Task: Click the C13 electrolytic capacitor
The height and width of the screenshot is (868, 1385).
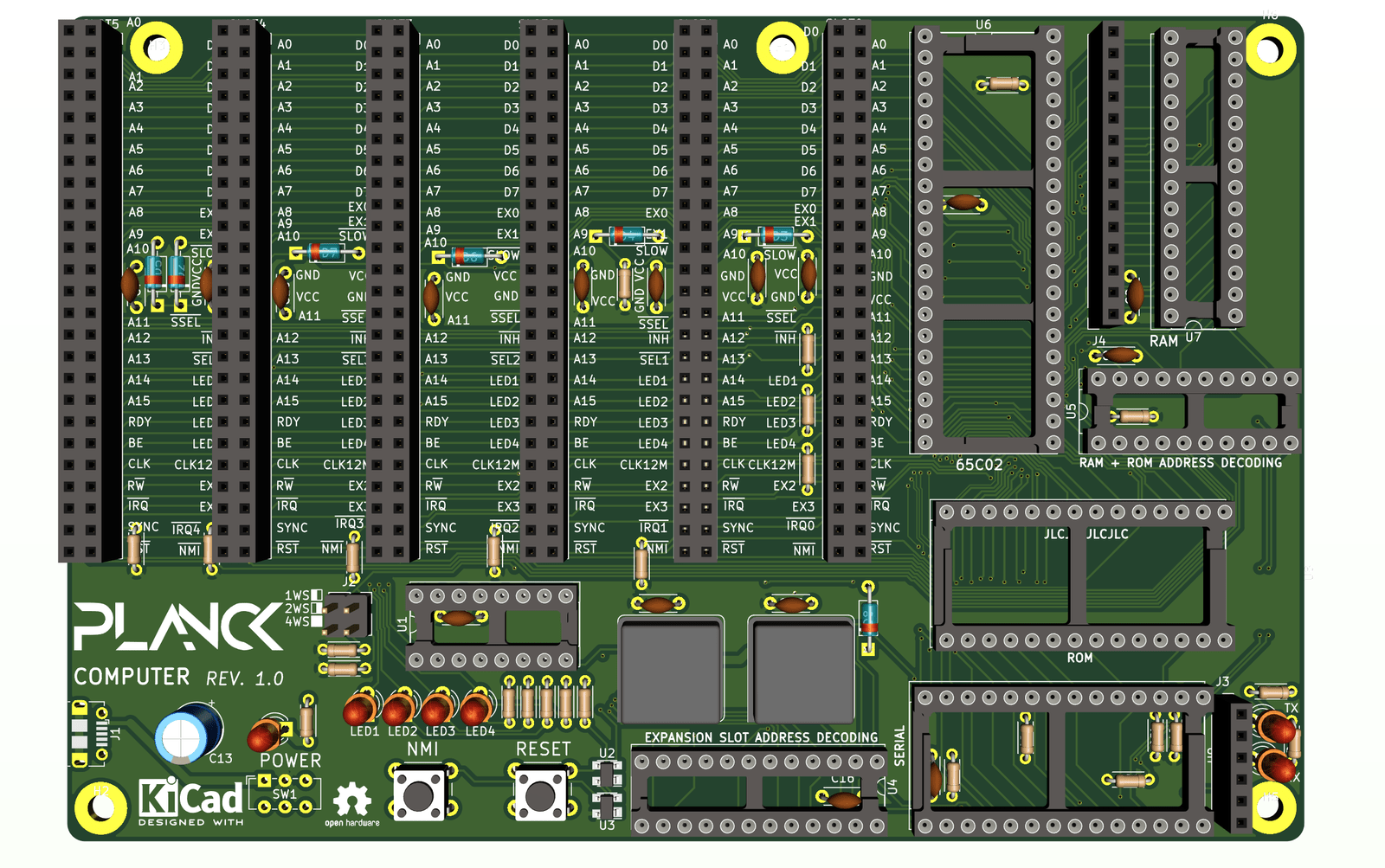Action: pos(186,734)
